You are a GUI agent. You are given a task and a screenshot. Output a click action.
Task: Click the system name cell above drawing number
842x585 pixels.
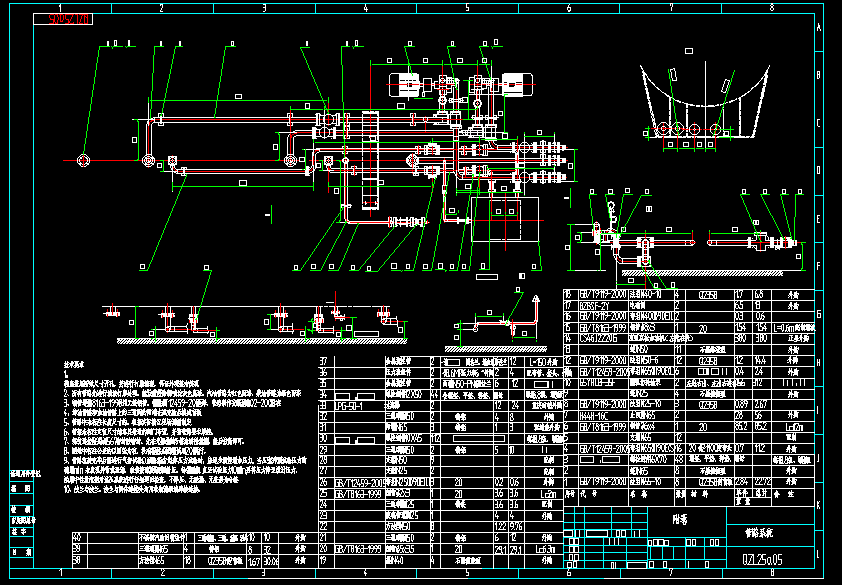click(x=760, y=535)
